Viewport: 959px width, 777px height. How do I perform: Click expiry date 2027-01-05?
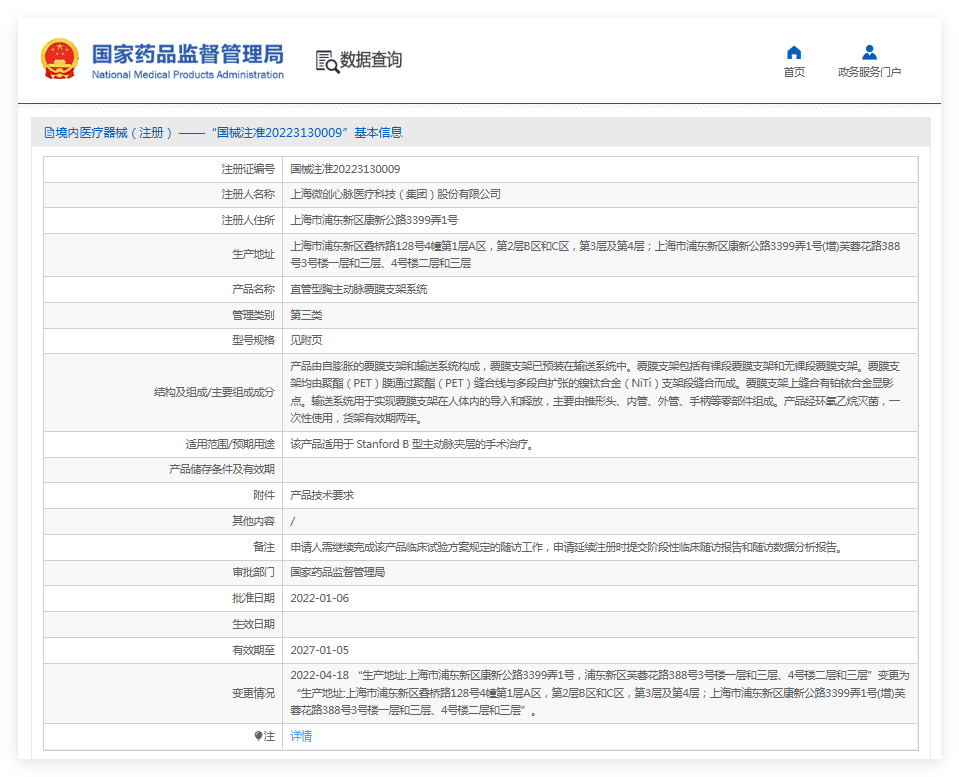click(x=319, y=650)
